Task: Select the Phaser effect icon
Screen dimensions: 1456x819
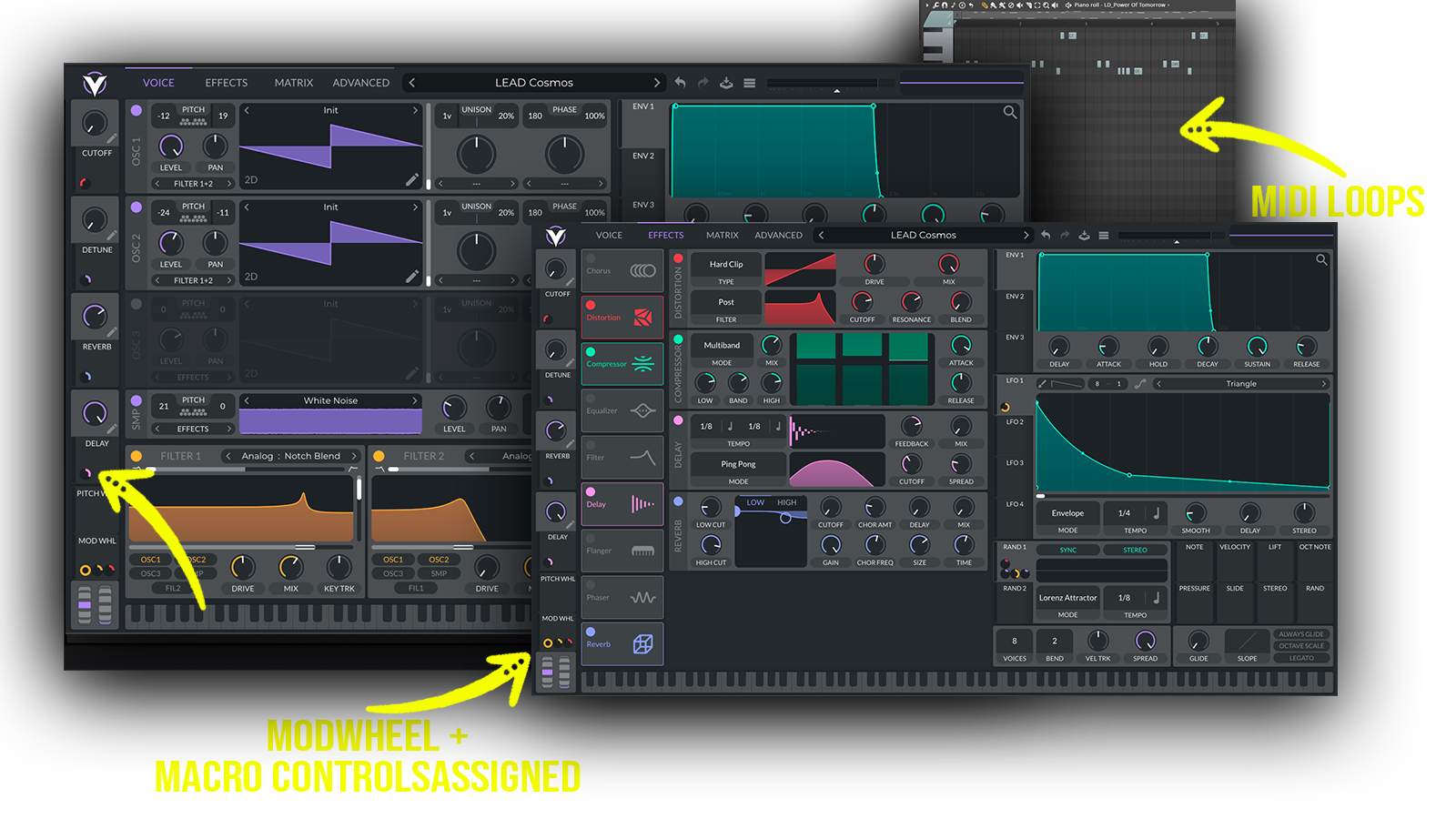Action: click(642, 598)
